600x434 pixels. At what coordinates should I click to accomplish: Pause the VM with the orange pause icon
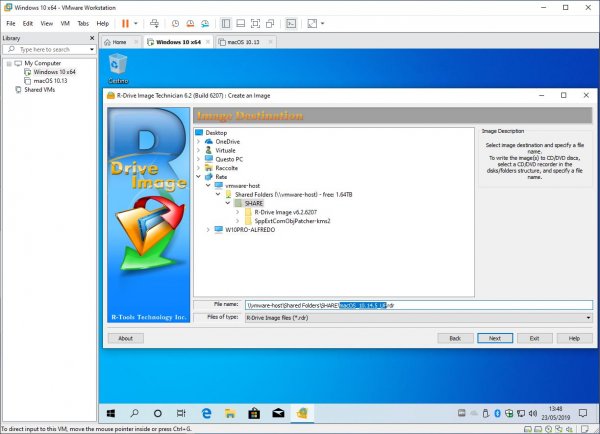(x=125, y=23)
